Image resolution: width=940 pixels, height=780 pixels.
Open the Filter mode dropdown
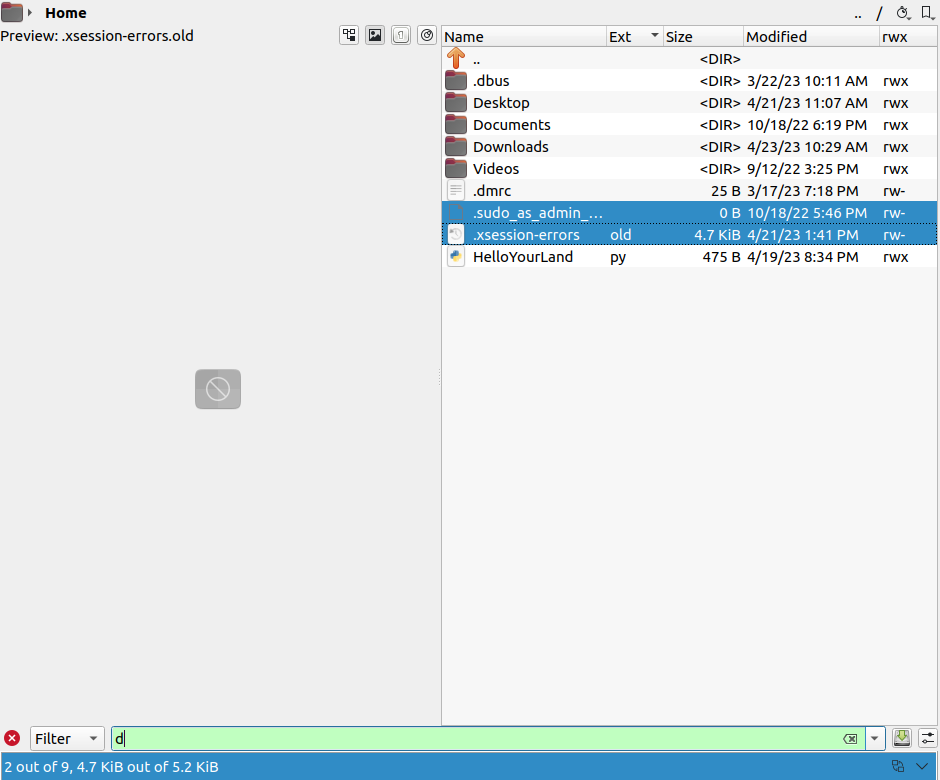point(67,739)
